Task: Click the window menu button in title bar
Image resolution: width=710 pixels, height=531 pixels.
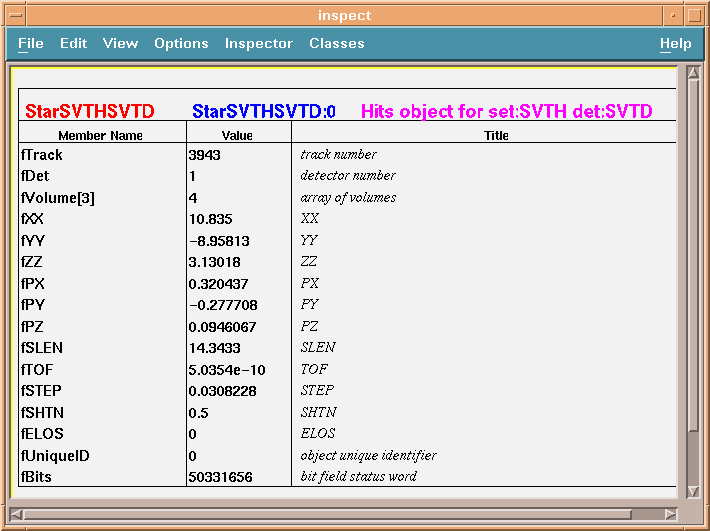Action: click(14, 15)
